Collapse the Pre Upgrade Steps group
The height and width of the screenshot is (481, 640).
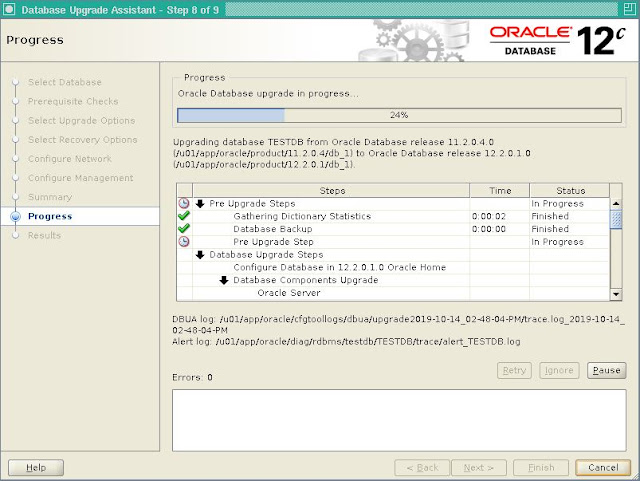tap(200, 203)
